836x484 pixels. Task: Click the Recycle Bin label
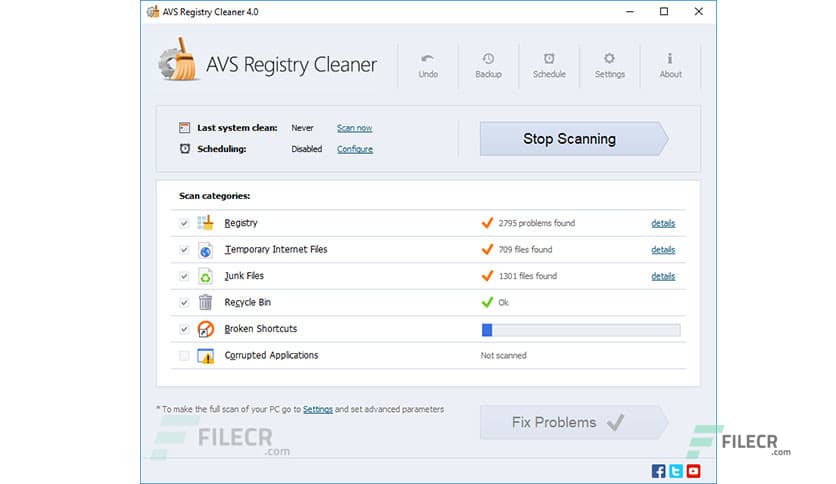[247, 302]
